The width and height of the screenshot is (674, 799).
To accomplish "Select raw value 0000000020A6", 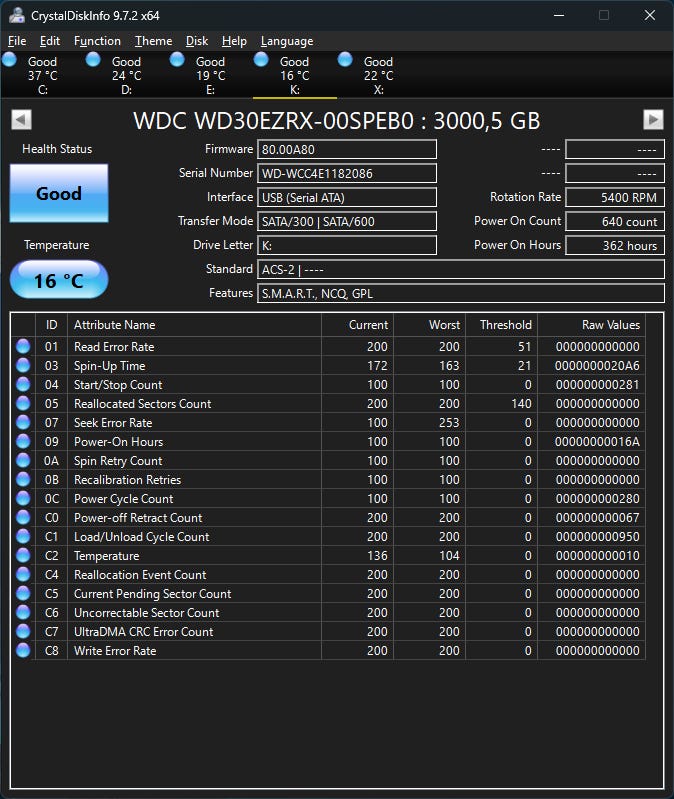I will click(x=597, y=366).
